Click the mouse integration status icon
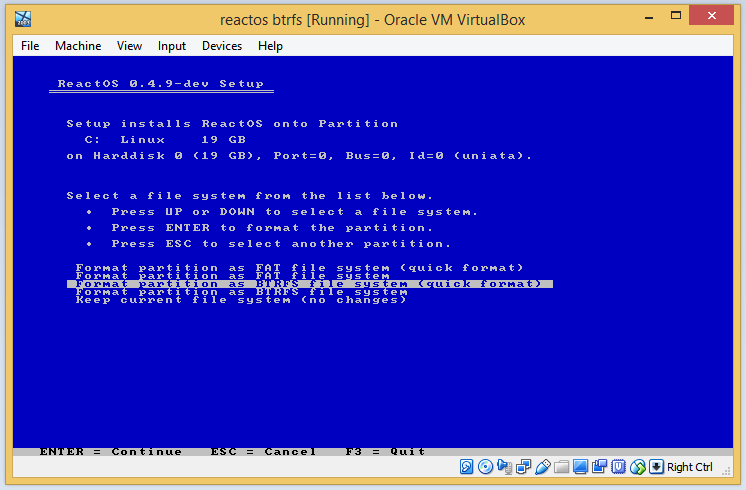The image size is (746, 490). point(638,467)
